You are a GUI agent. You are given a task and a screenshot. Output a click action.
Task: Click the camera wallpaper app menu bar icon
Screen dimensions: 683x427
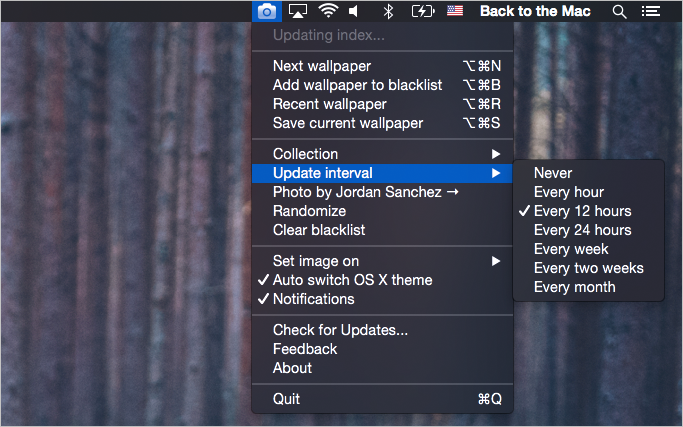[267, 11]
